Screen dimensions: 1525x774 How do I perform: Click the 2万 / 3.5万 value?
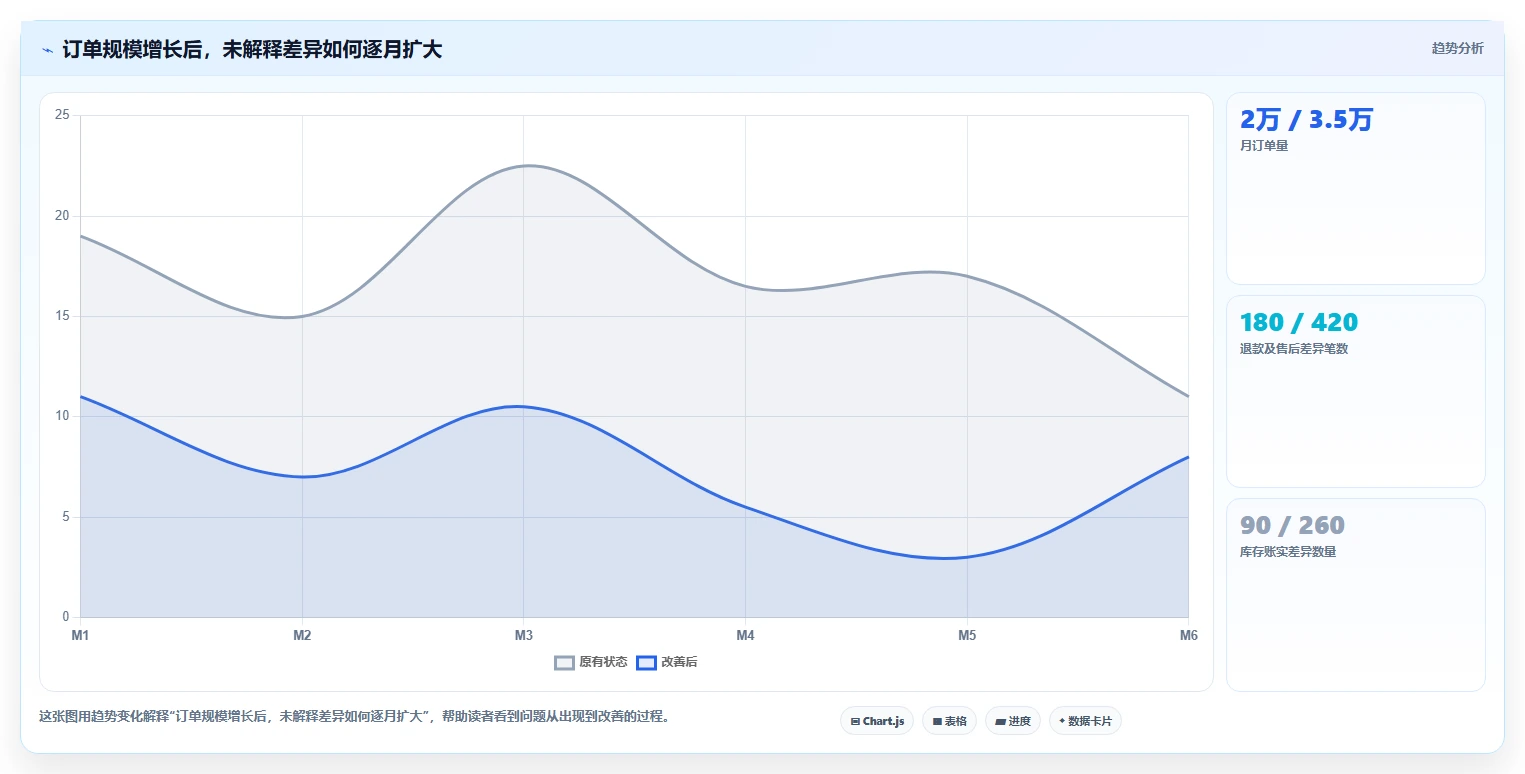1306,120
